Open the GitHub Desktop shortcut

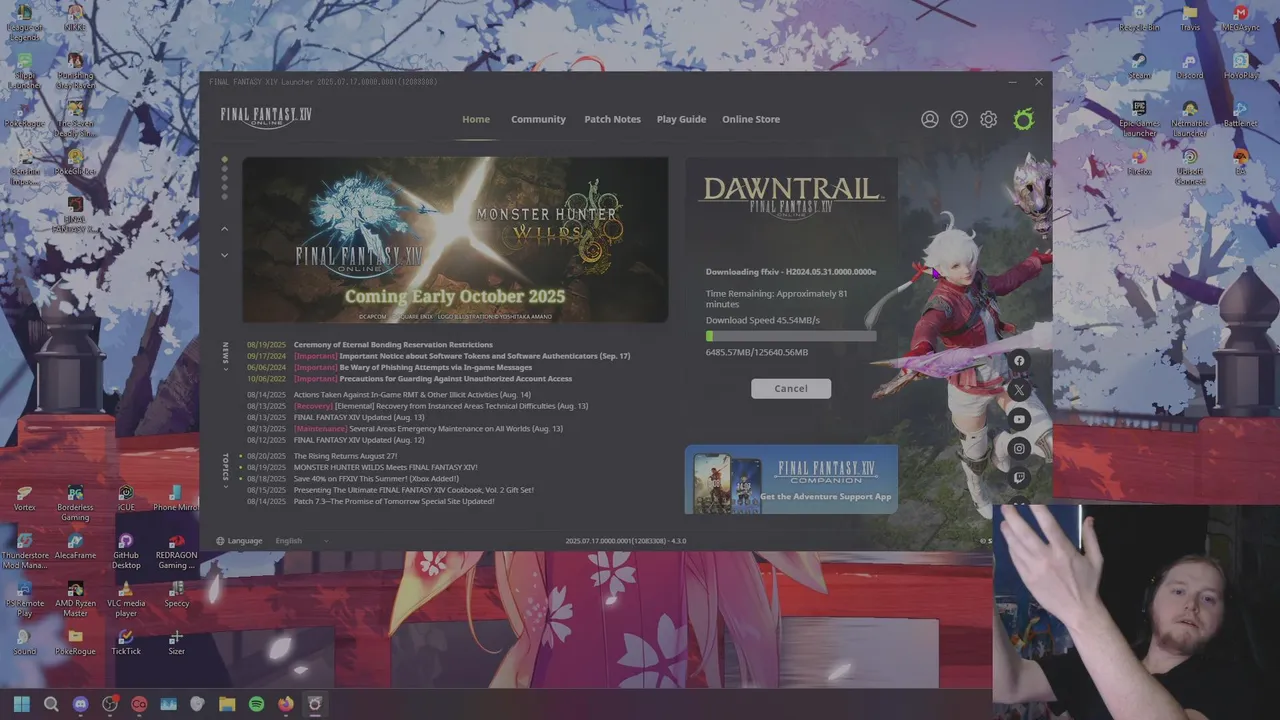126,552
